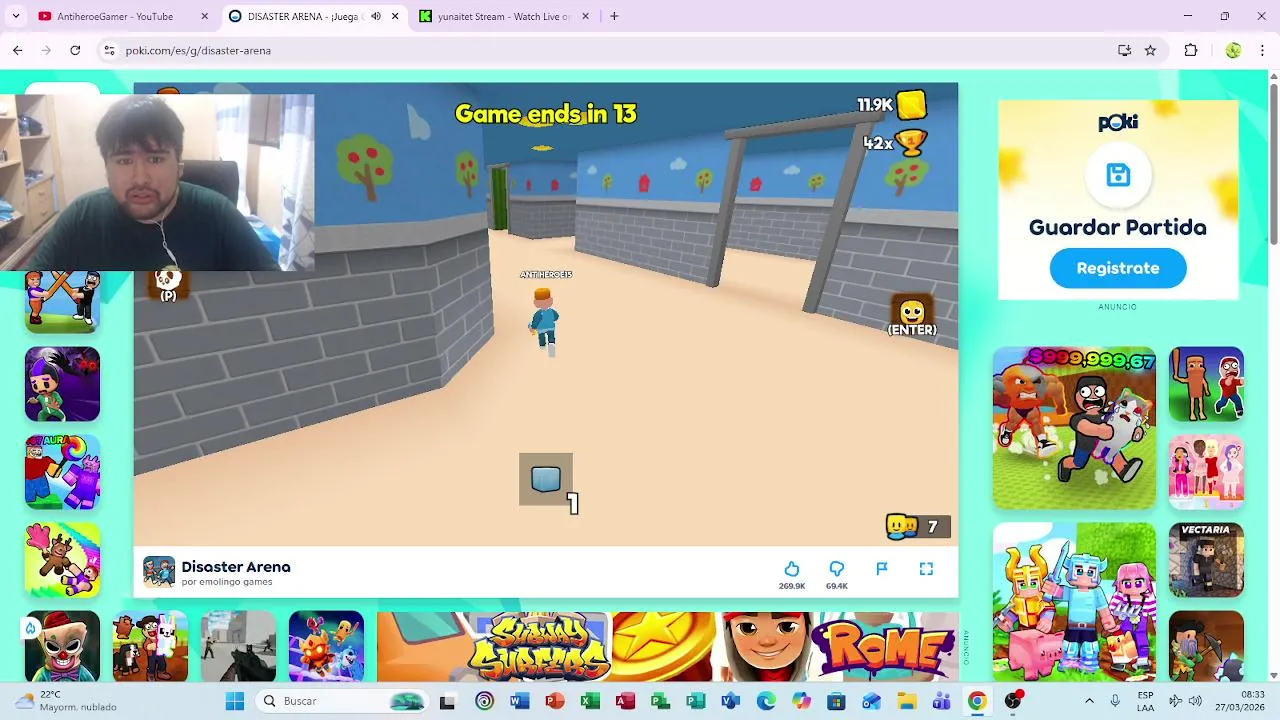Open the emote menu labeled (ENTER)
The image size is (1280, 720).
(912, 316)
